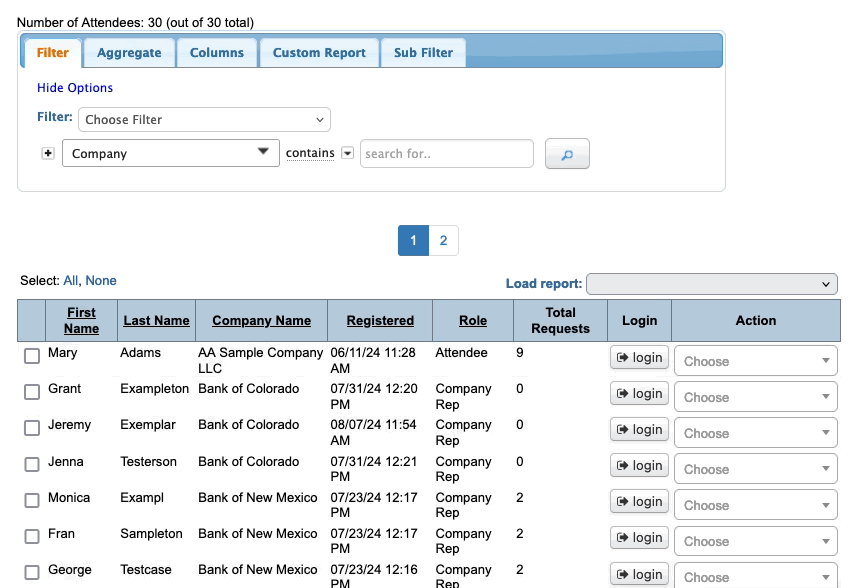Viewport: 858px width, 588px height.
Task: Expand the Company field dropdown
Action: (170, 153)
